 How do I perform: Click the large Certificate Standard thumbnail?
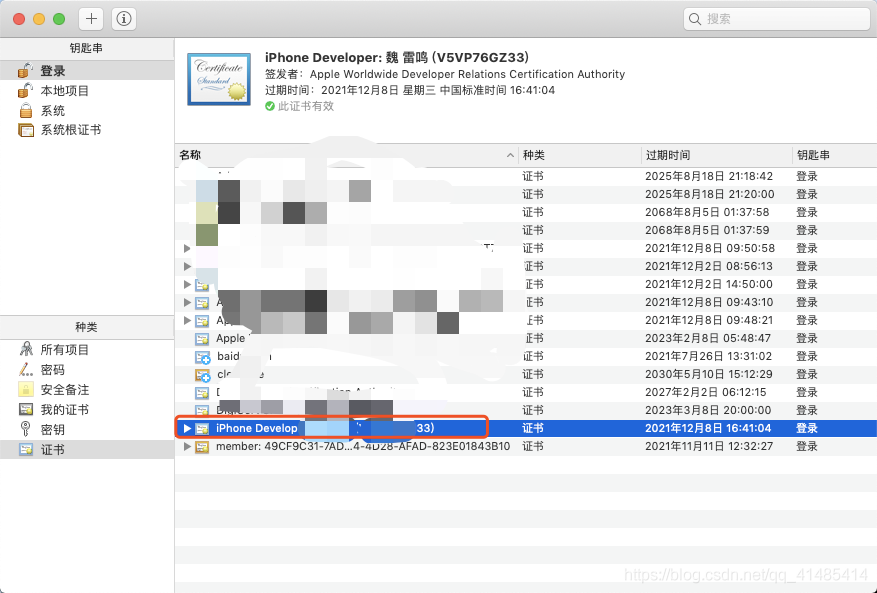click(x=219, y=79)
